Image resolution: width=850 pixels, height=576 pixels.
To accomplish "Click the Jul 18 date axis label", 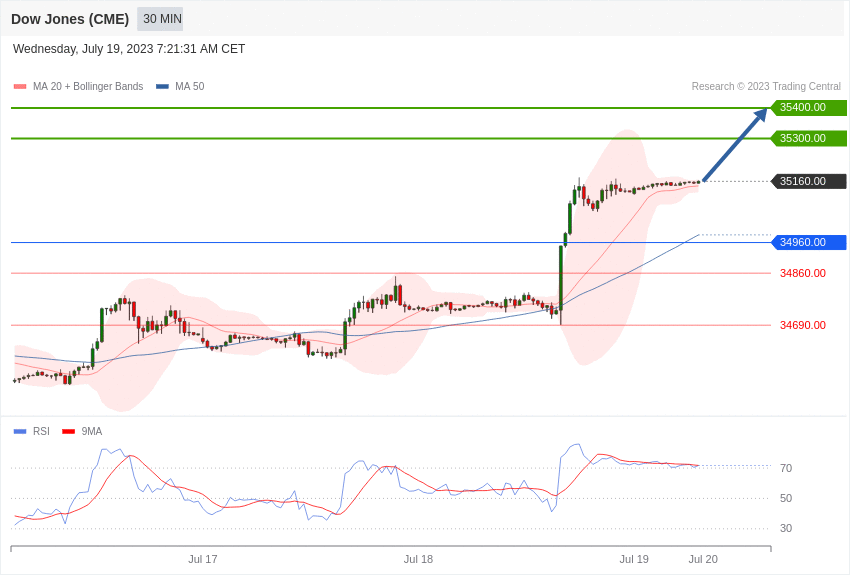I will (418, 559).
